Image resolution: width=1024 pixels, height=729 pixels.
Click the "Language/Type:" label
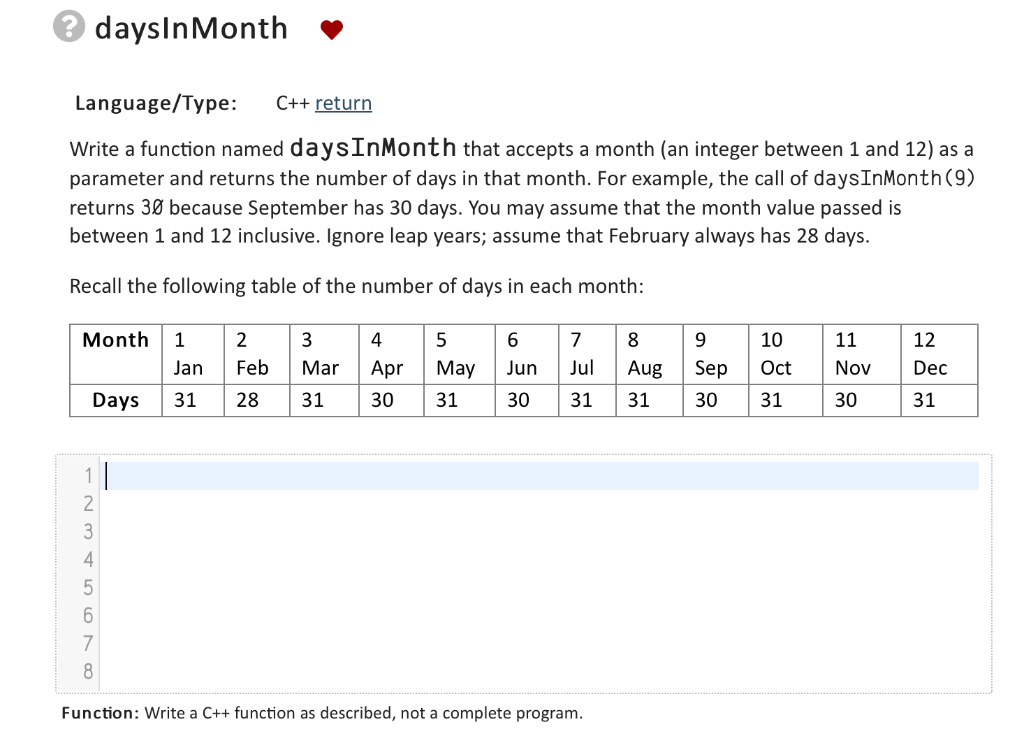[x=155, y=103]
